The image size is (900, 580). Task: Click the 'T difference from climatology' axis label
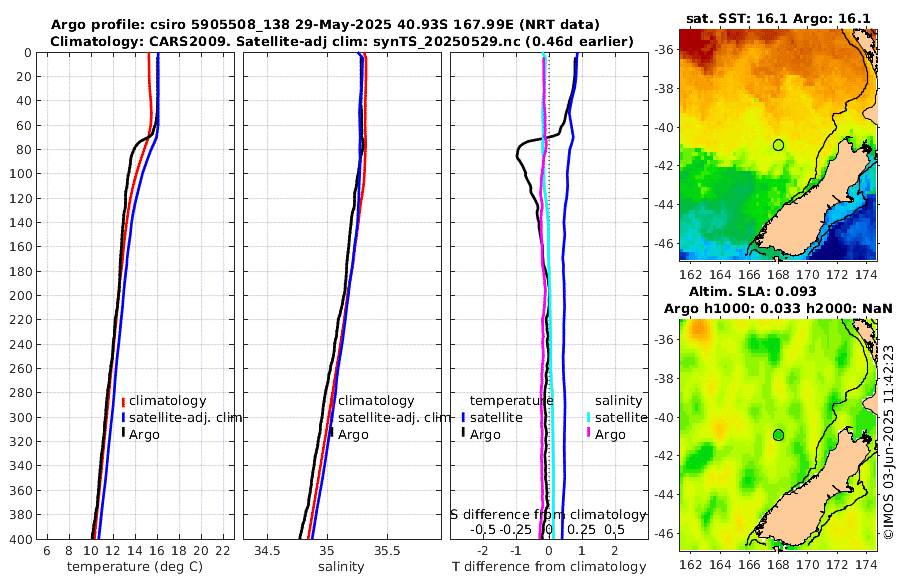click(x=549, y=567)
